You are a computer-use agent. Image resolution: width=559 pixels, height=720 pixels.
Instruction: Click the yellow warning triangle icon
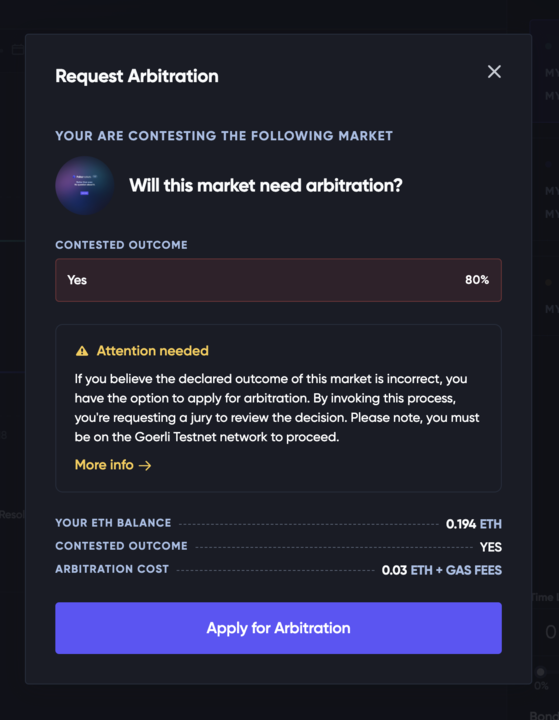[x=82, y=351]
